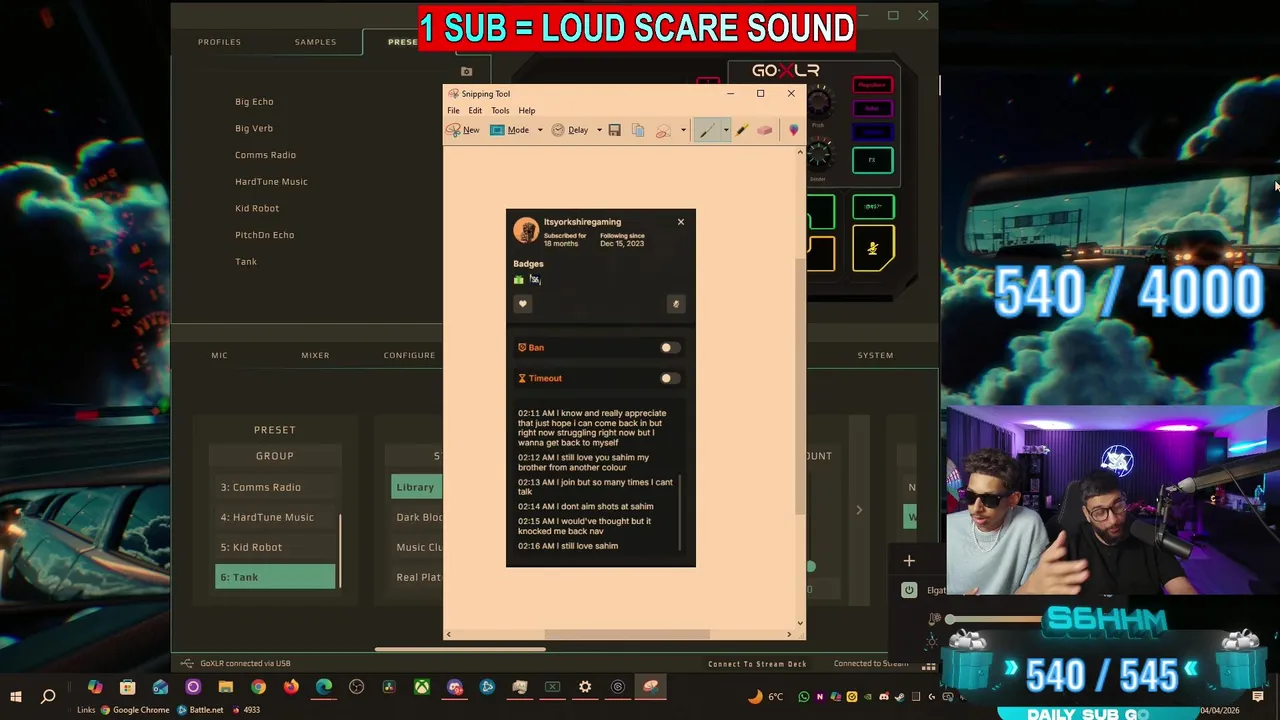Click the plus icon in Elgato panel

pos(909,561)
